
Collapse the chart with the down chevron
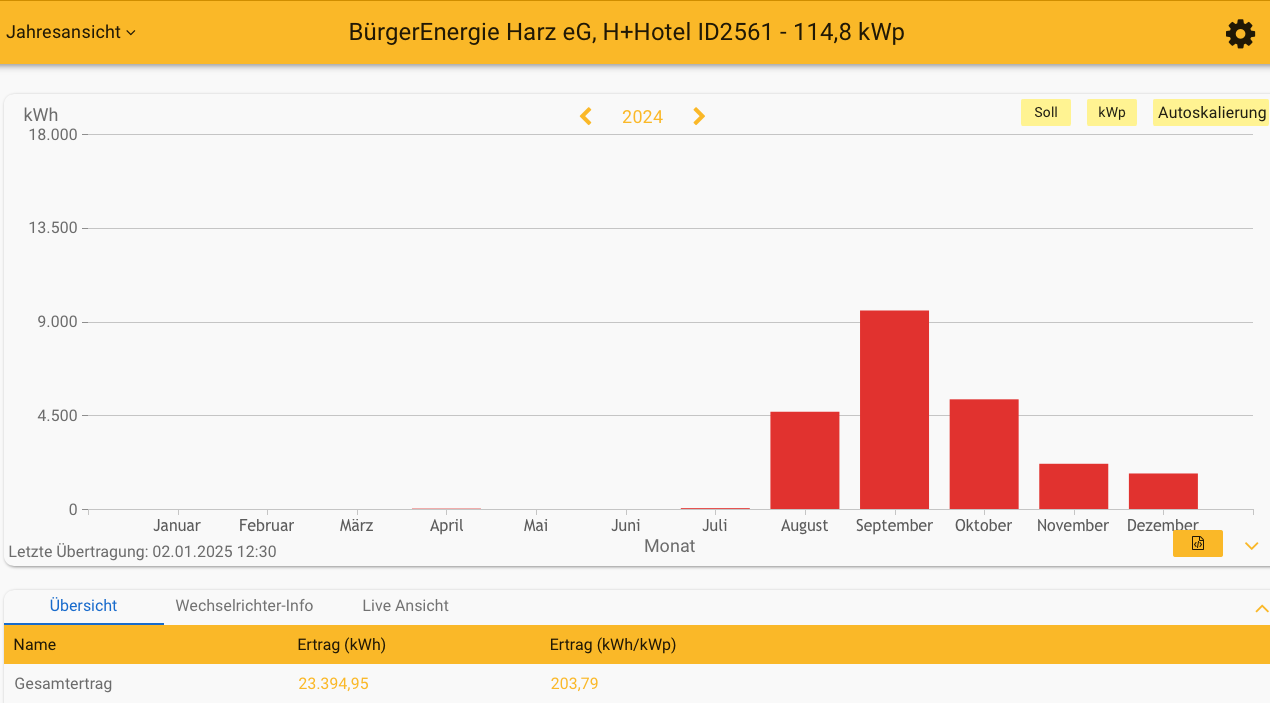pyautogui.click(x=1251, y=545)
